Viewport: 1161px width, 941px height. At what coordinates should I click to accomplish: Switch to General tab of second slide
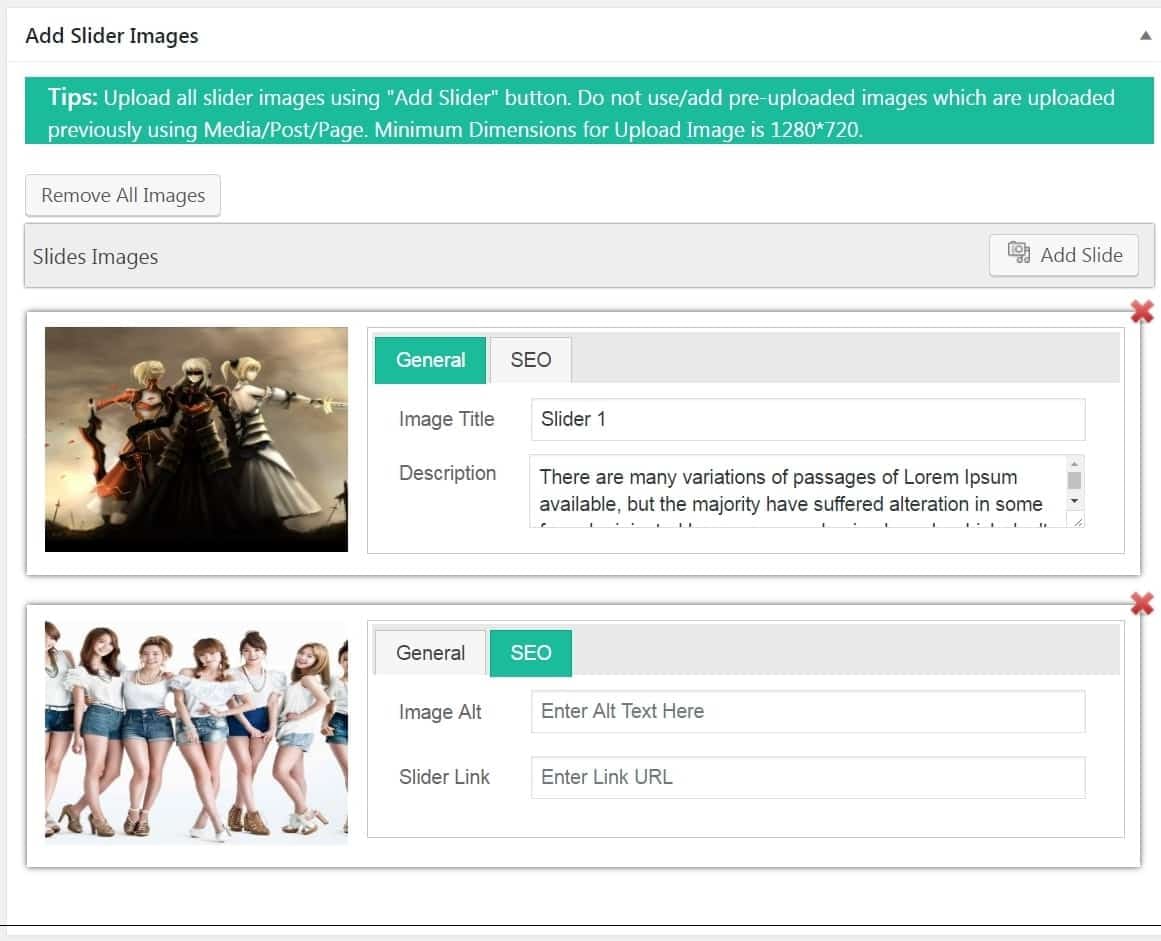(430, 653)
